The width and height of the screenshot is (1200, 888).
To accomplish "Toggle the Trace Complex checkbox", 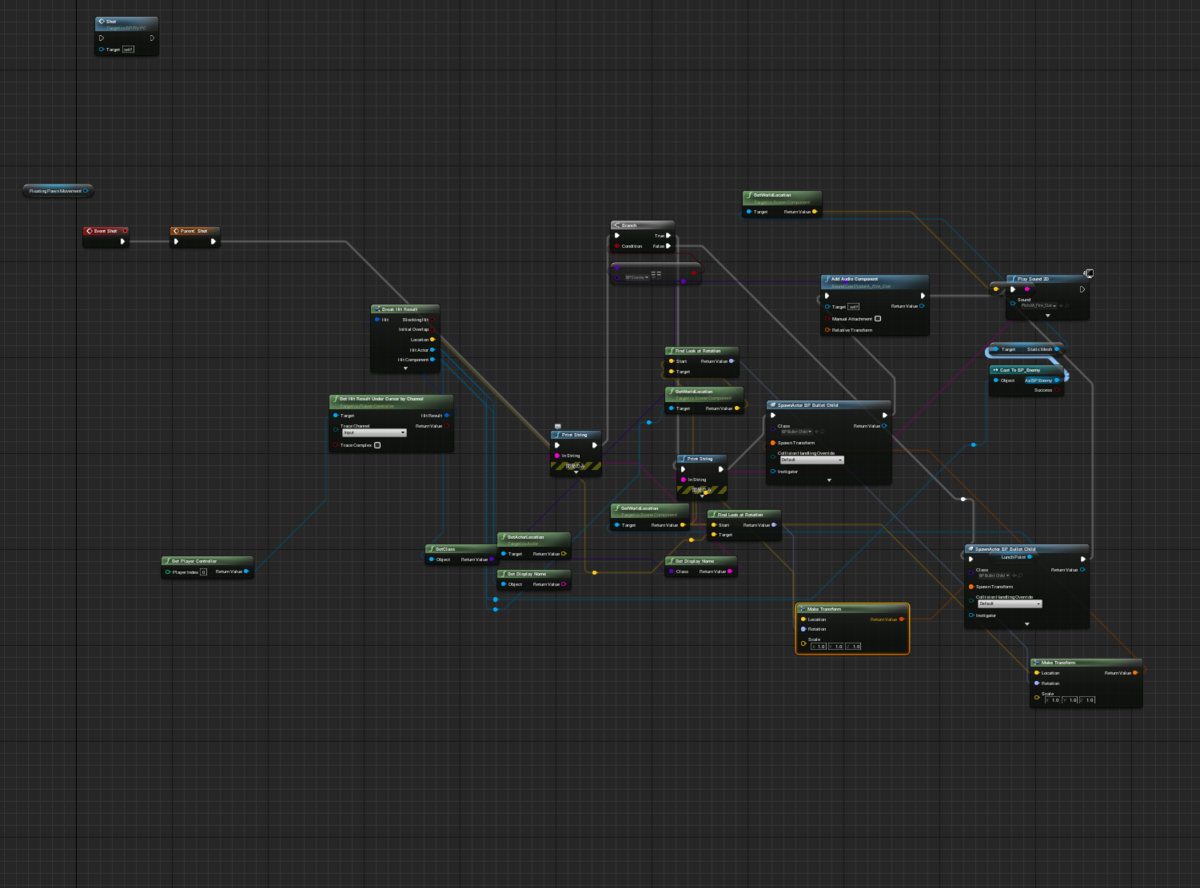I will 377,445.
